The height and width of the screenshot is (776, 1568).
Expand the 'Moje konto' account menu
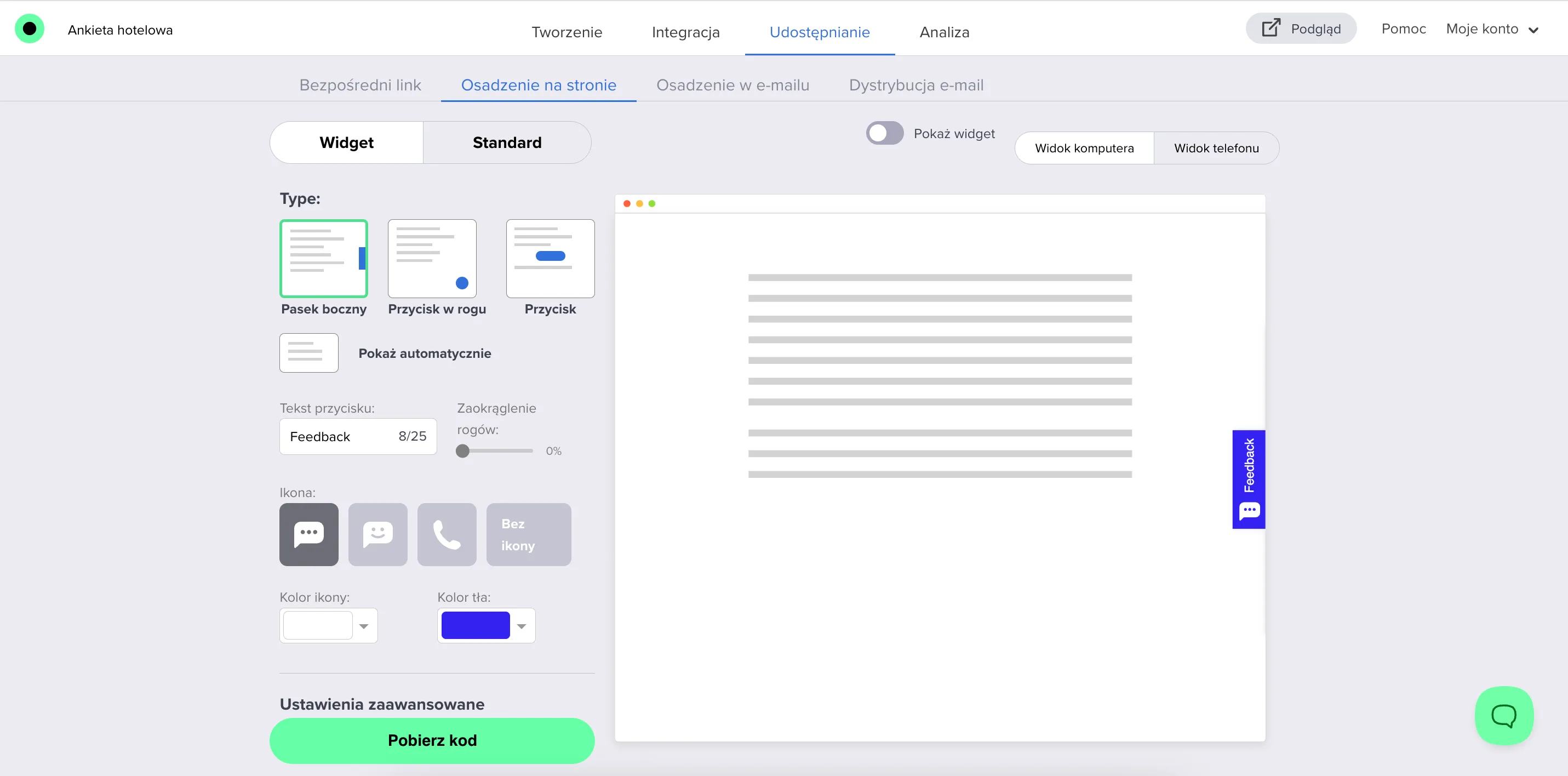tap(1492, 28)
